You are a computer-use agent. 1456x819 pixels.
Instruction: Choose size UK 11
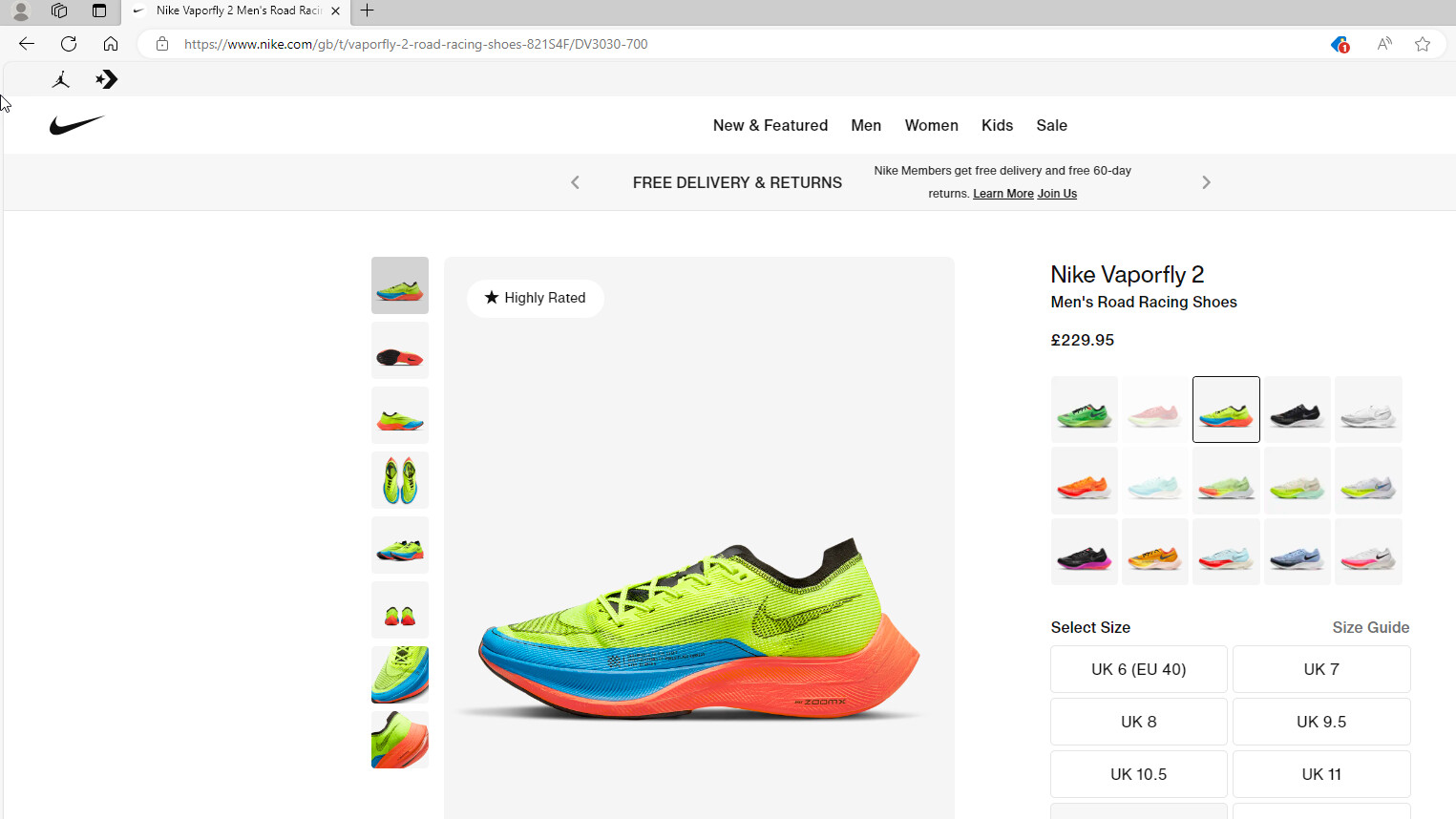[x=1321, y=774]
